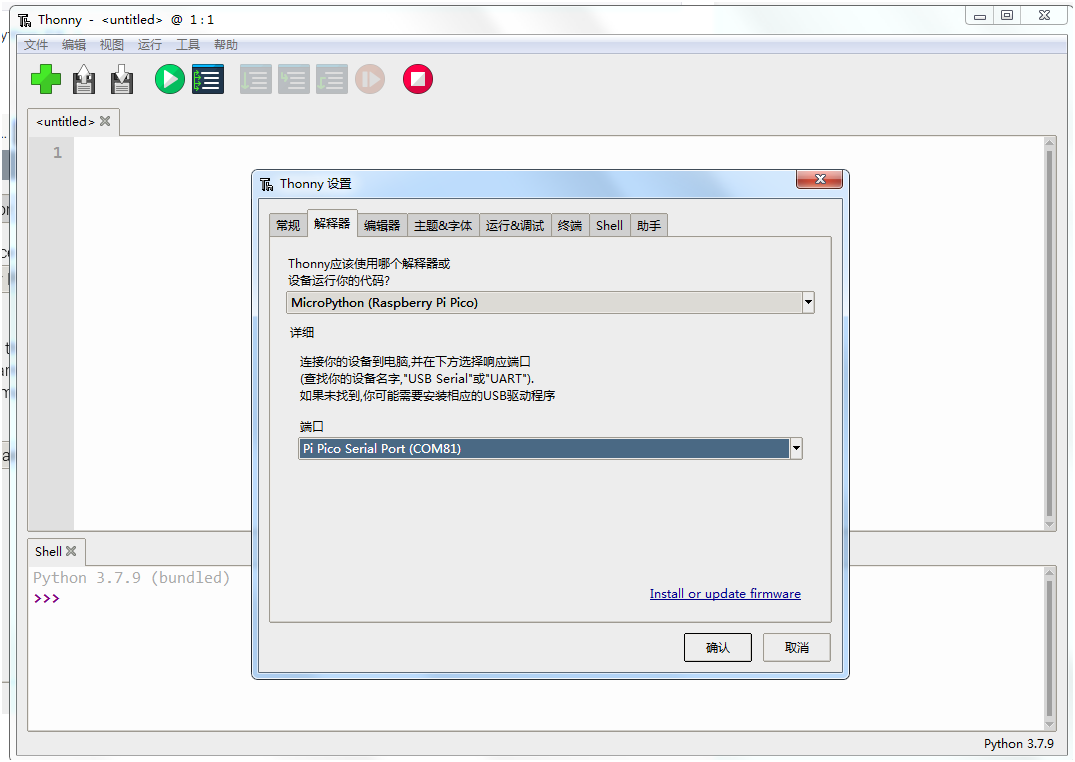Cancel settings with 取消 button
Viewport: 1075px width, 762px height.
(797, 647)
